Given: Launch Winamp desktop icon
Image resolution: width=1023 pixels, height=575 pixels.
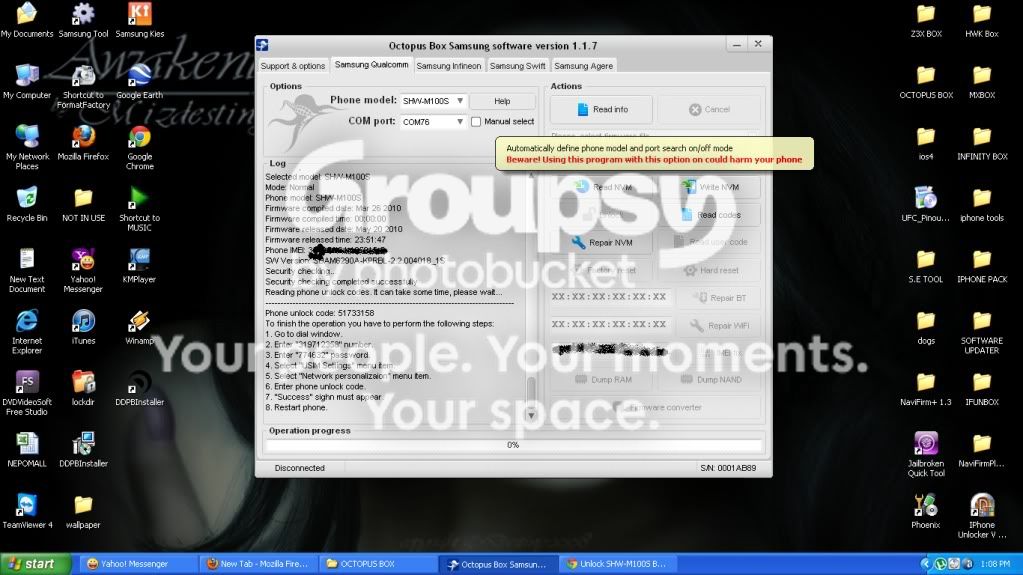Looking at the screenshot, I should tap(140, 326).
